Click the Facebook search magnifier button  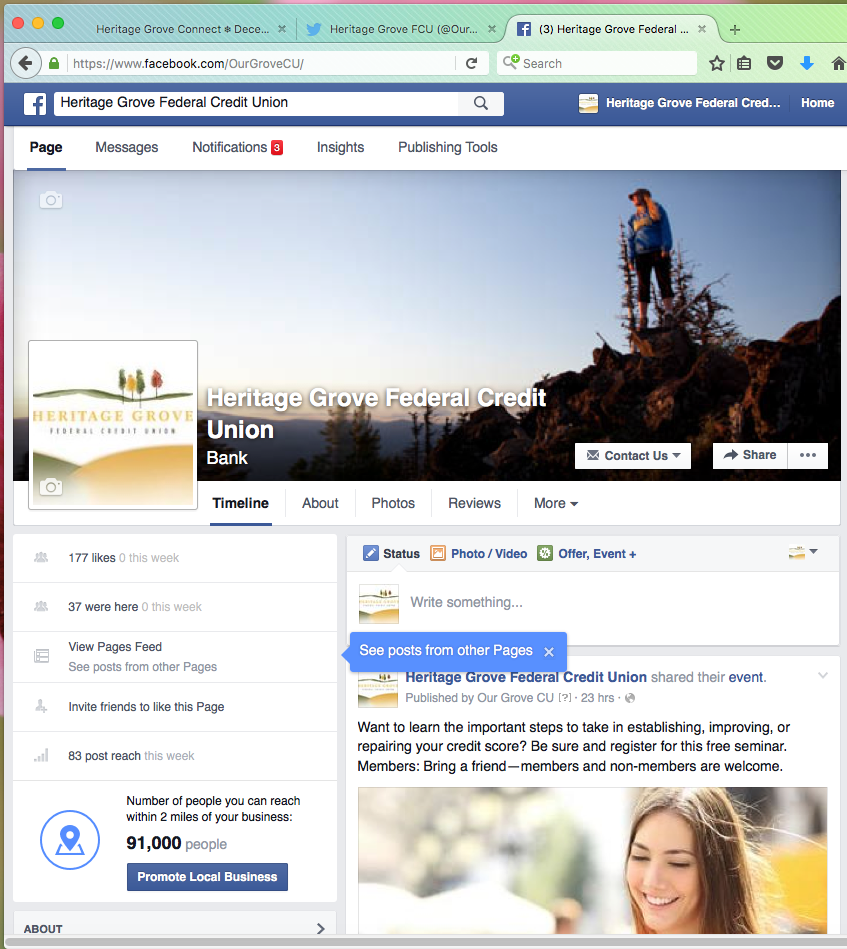(x=481, y=103)
